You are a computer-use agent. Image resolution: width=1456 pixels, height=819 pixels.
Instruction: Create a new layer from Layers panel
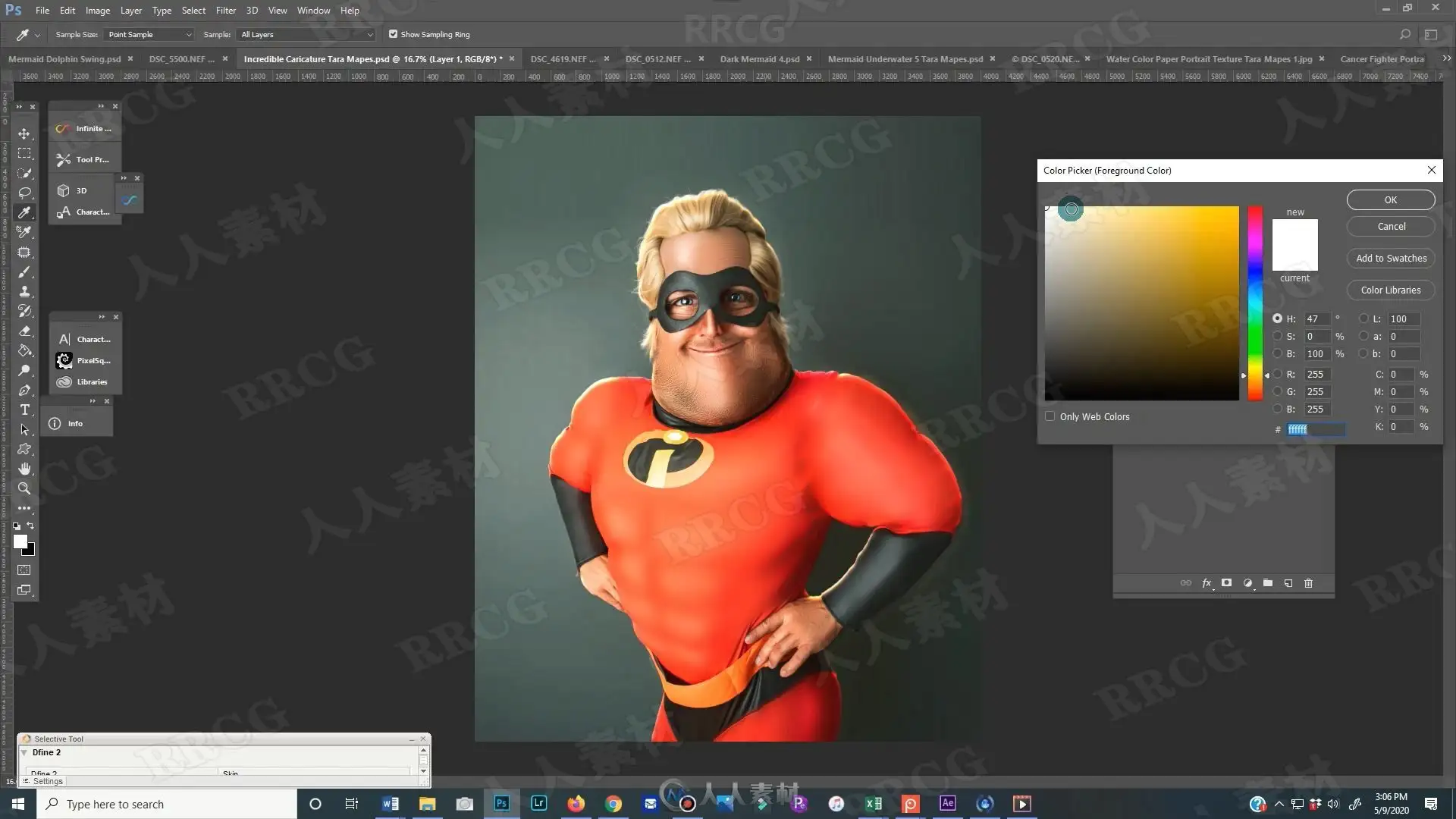(x=1288, y=583)
